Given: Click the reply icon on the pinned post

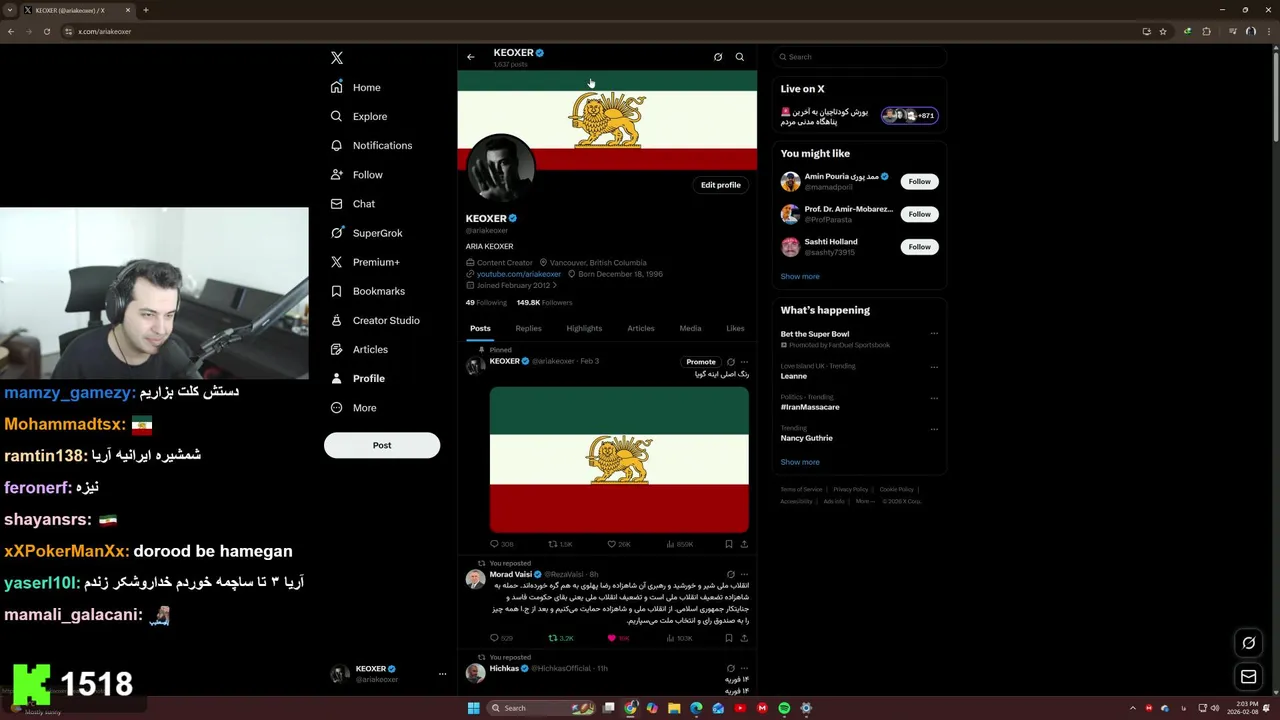Looking at the screenshot, I should 494,544.
